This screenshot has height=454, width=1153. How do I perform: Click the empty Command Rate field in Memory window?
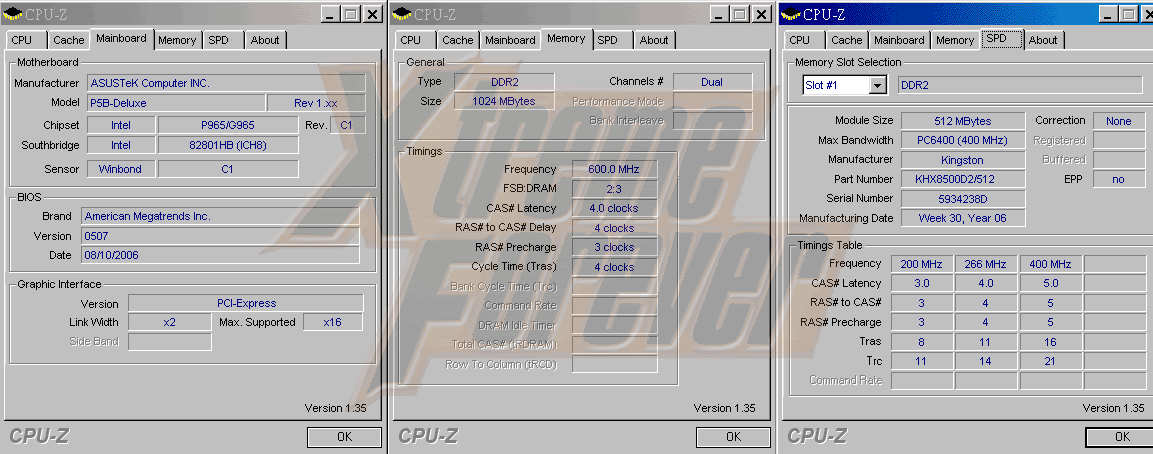(x=614, y=306)
